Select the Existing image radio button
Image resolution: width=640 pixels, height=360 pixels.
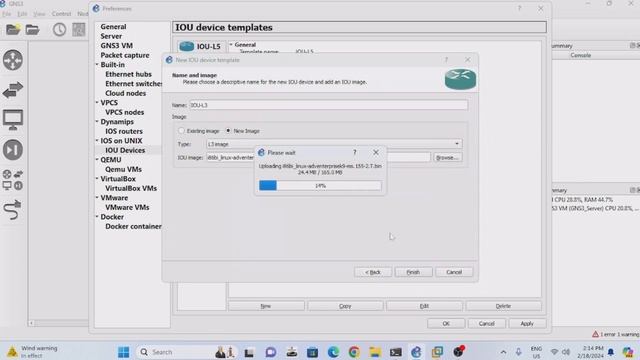(x=181, y=131)
